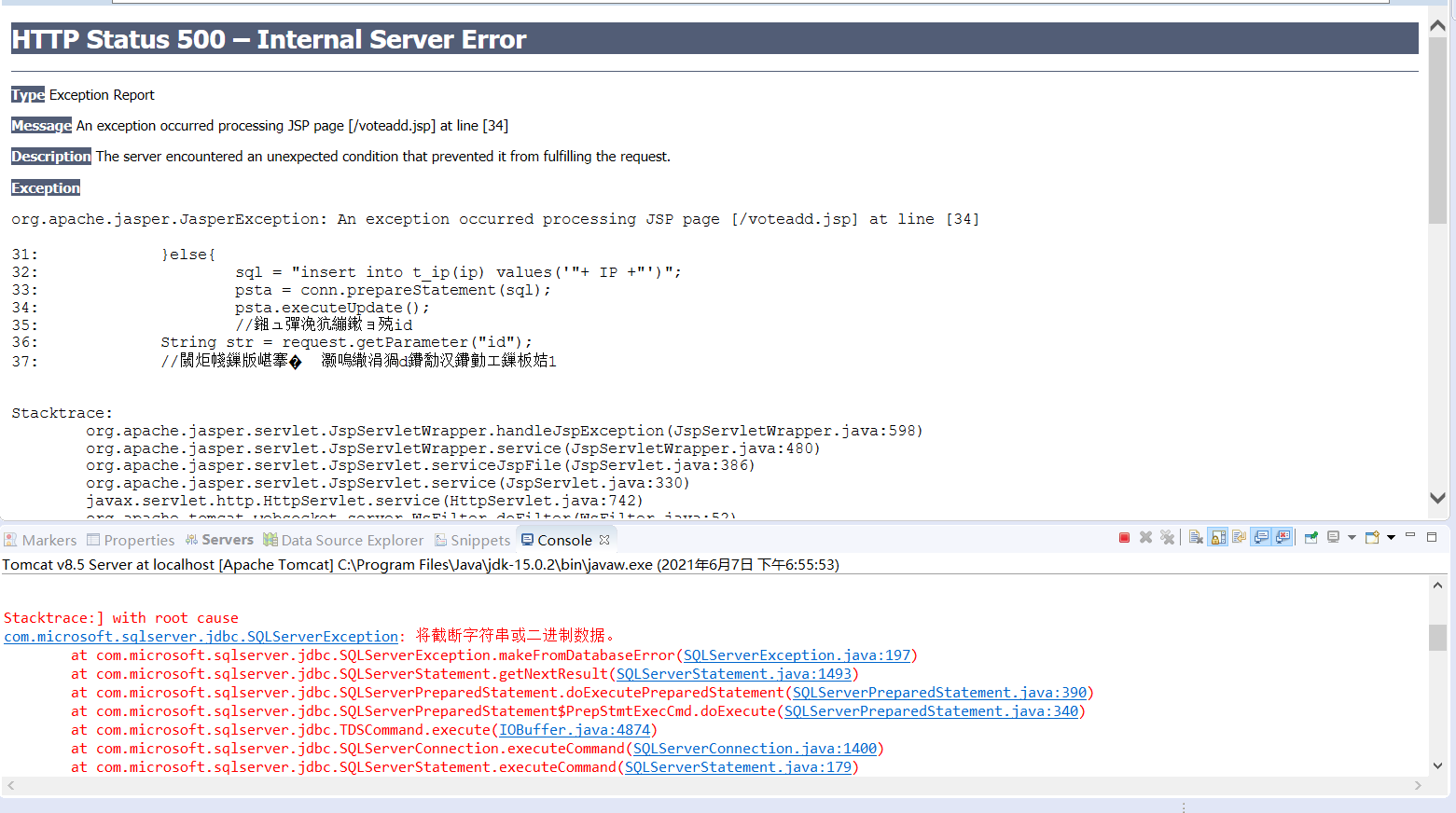
Task: Toggle Word Wrap in Console toolbar
Action: tap(1239, 537)
